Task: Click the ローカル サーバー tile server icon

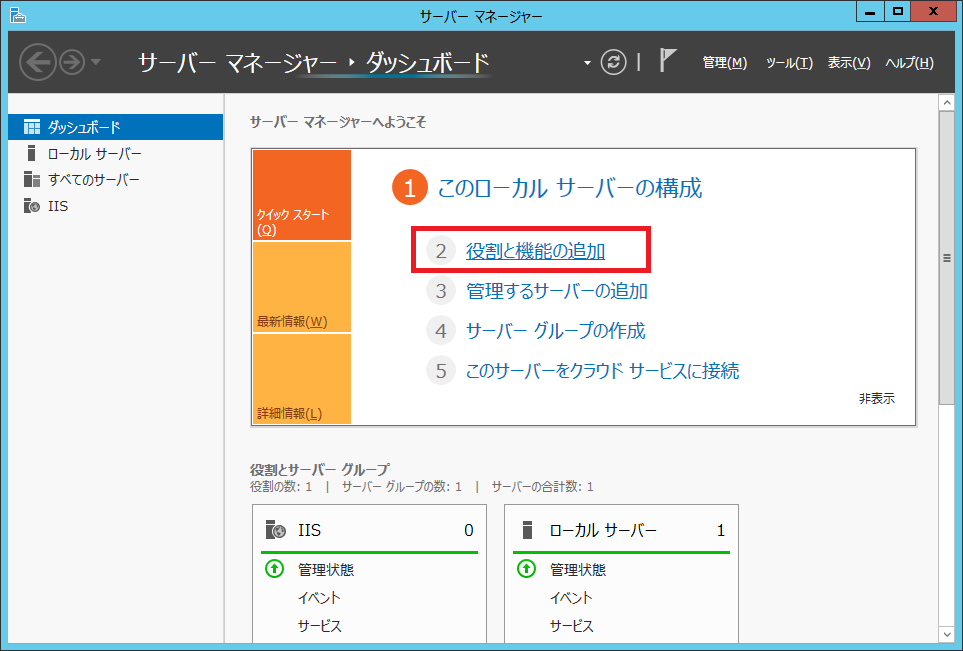Action: pyautogui.click(x=527, y=530)
